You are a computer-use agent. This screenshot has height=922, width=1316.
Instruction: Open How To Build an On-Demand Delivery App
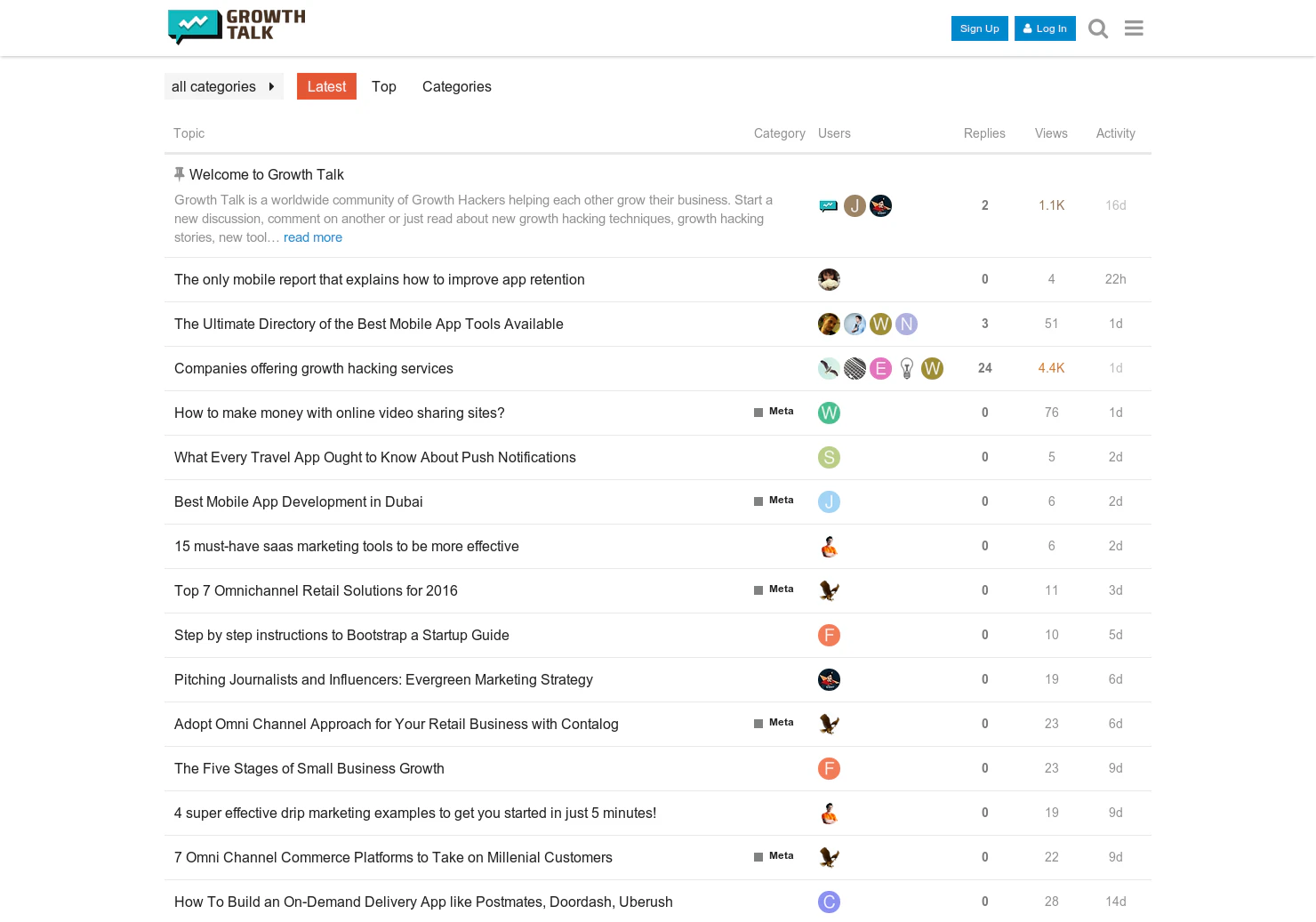(423, 902)
